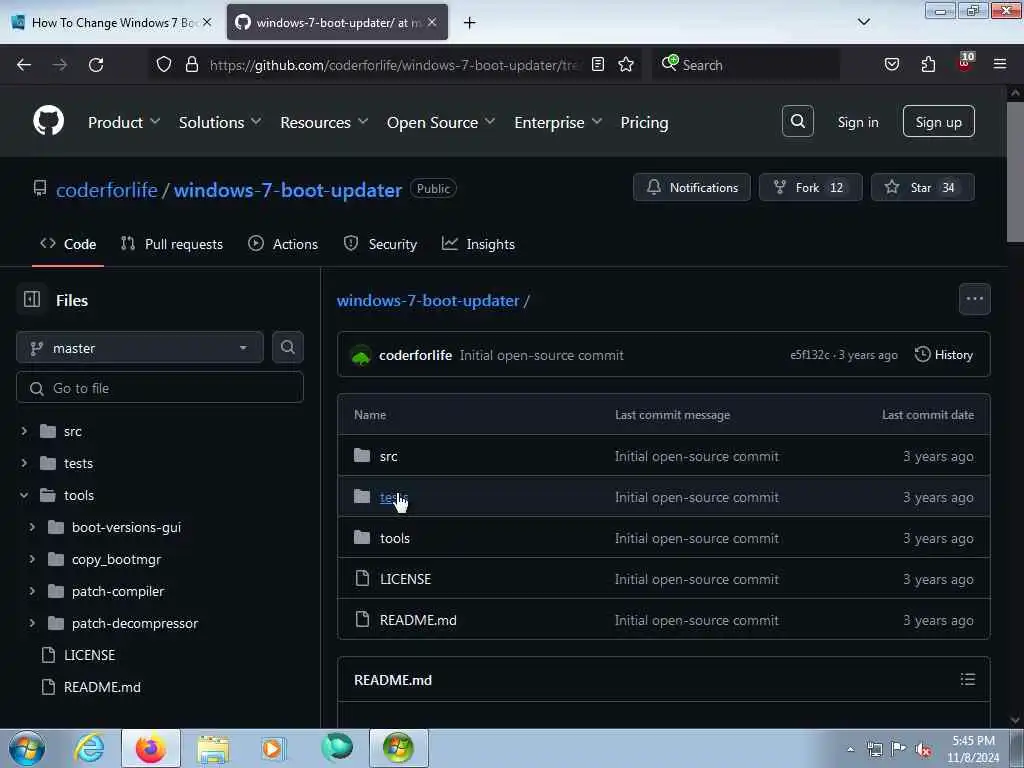This screenshot has width=1024, height=768.
Task: Collapse the Files side panel icon
Action: click(x=32, y=299)
